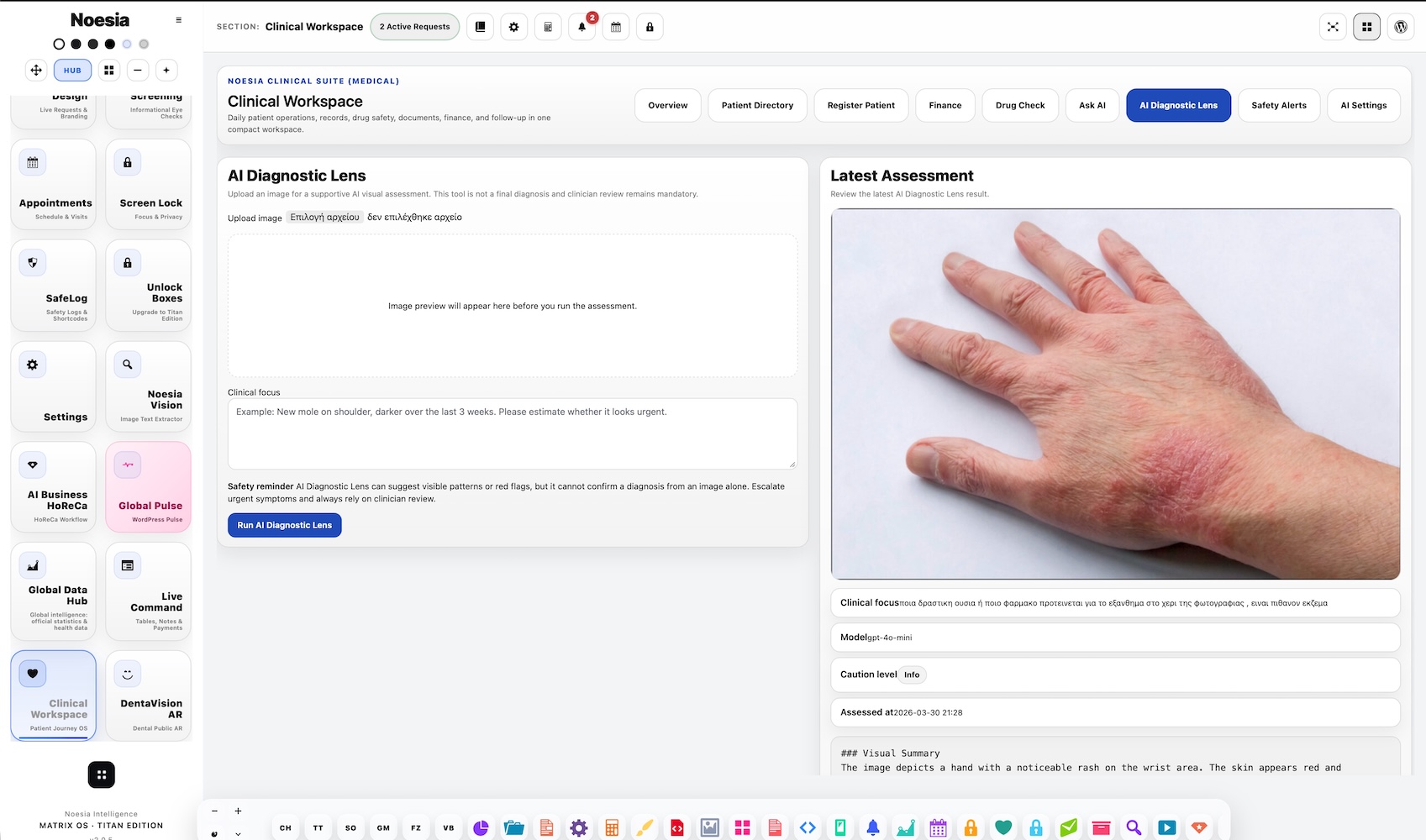Open the calculator icon in the top toolbar
This screenshot has width=1426, height=840.
tap(548, 27)
